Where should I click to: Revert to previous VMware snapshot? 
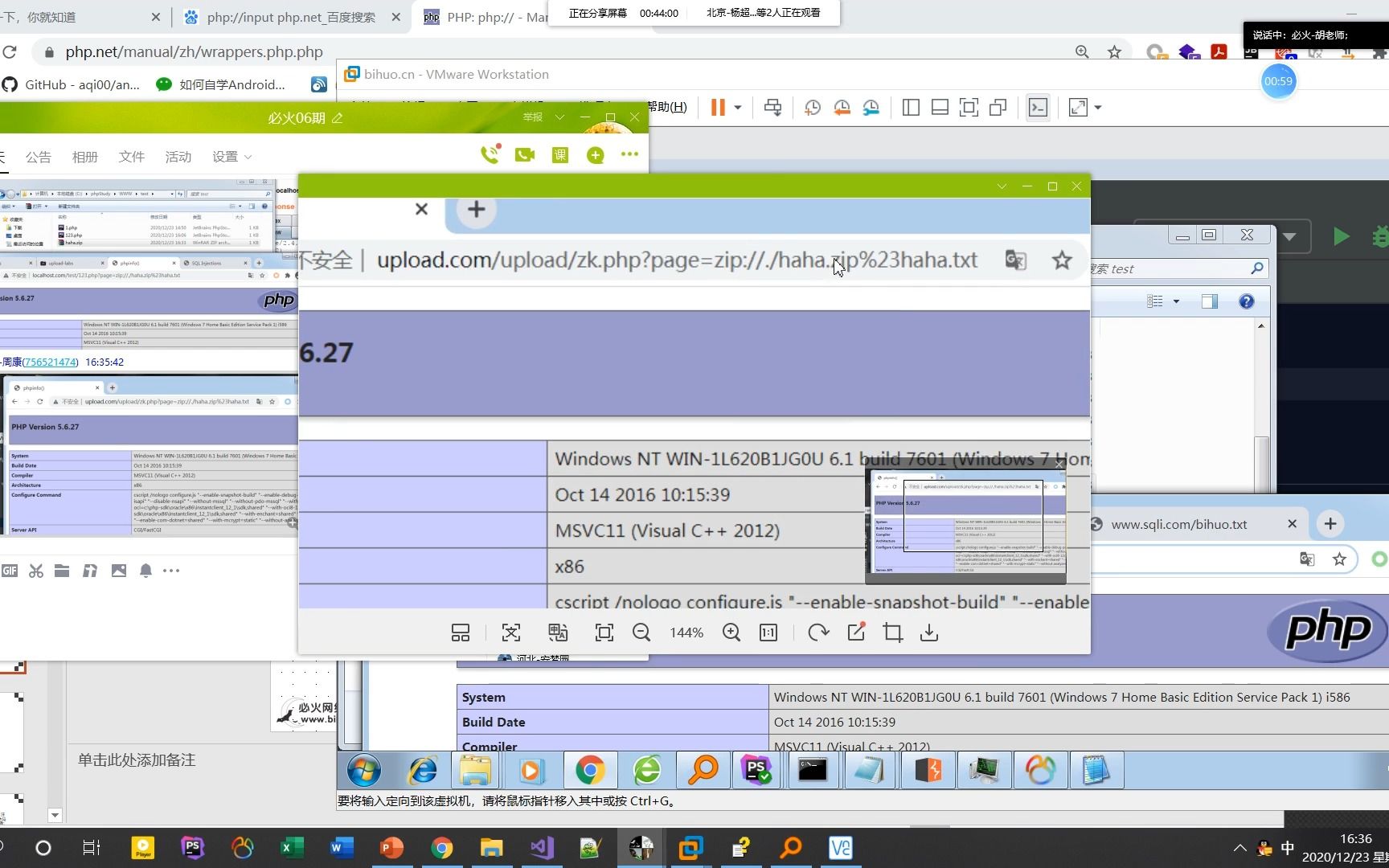[x=842, y=107]
